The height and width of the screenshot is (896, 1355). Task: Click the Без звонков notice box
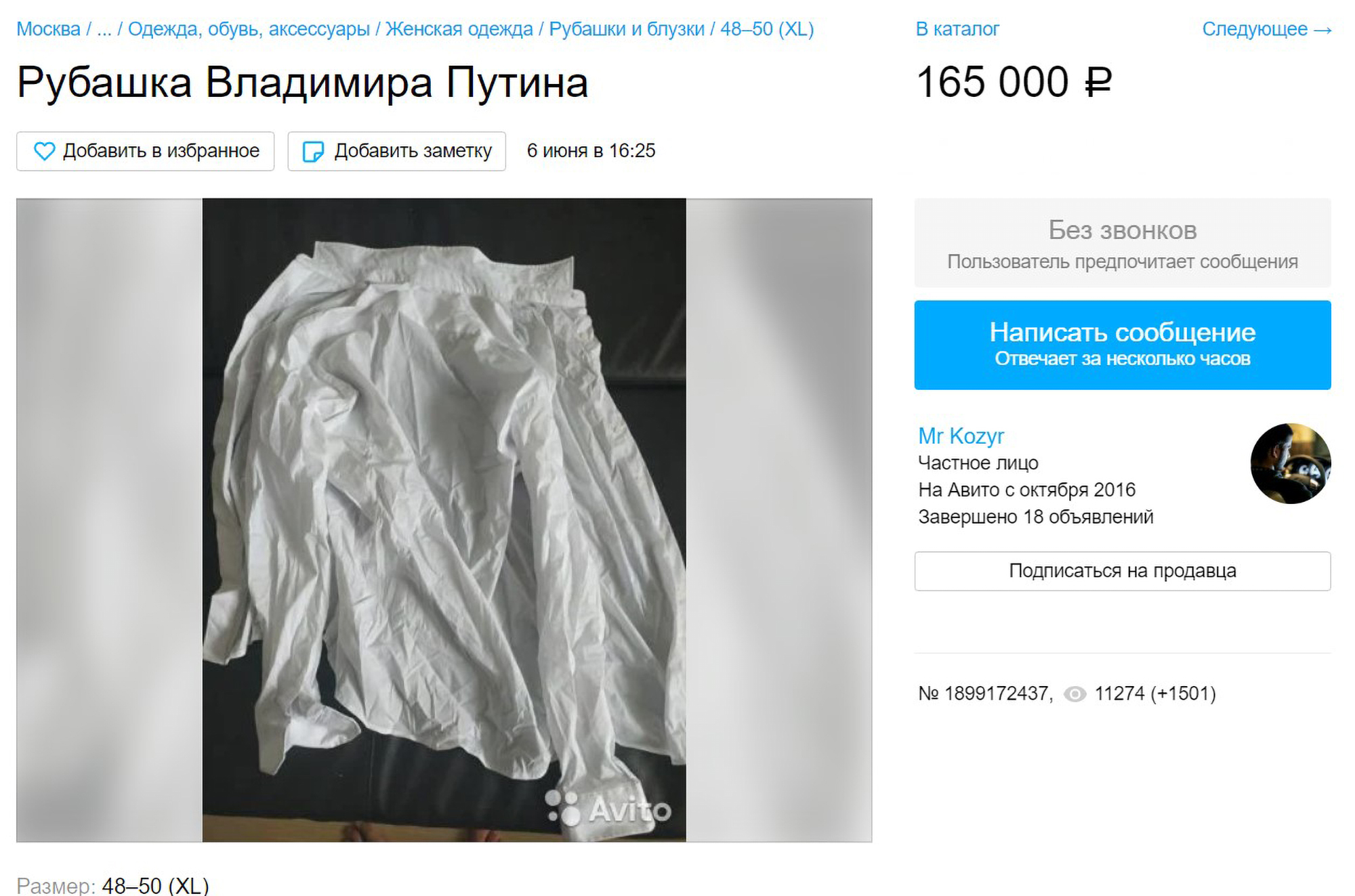[x=1123, y=243]
